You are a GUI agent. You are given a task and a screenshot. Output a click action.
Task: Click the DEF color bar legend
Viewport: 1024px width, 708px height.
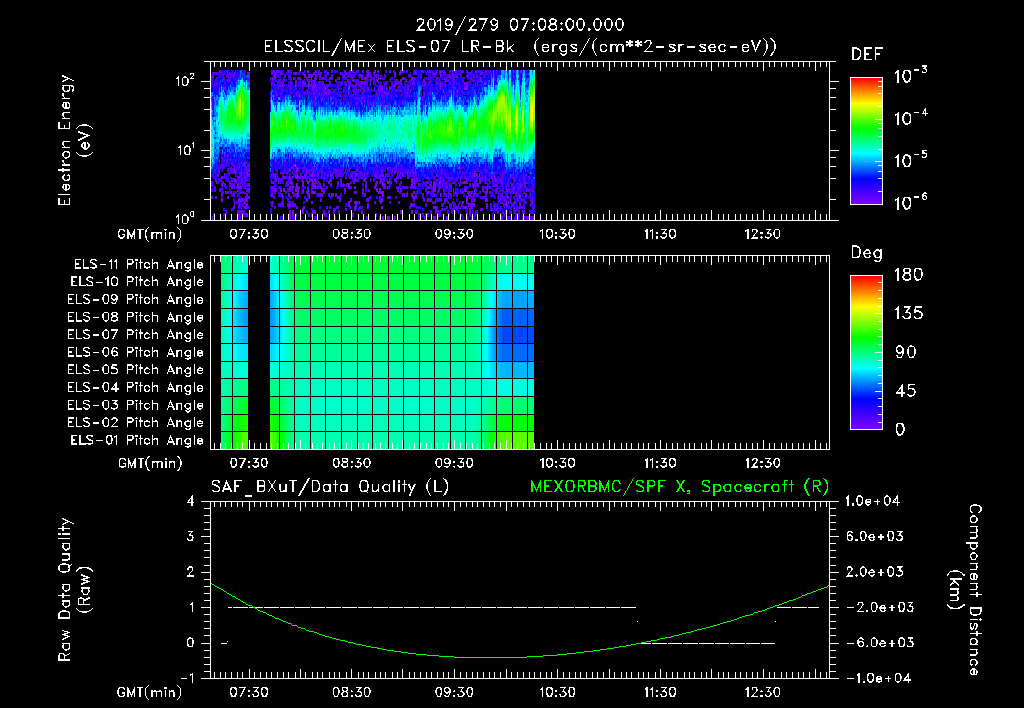(x=866, y=140)
